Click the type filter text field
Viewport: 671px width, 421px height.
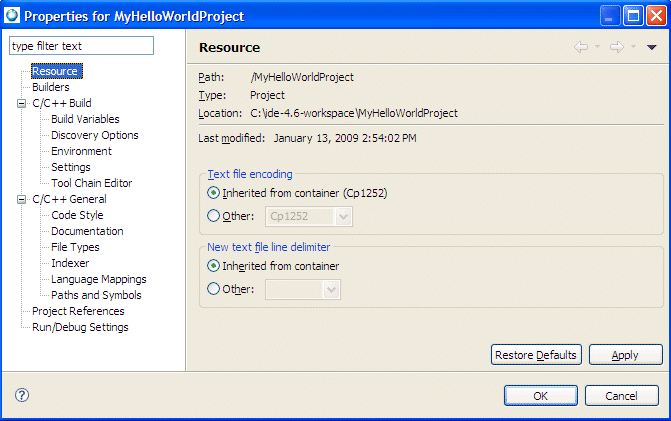pyautogui.click(x=81, y=46)
